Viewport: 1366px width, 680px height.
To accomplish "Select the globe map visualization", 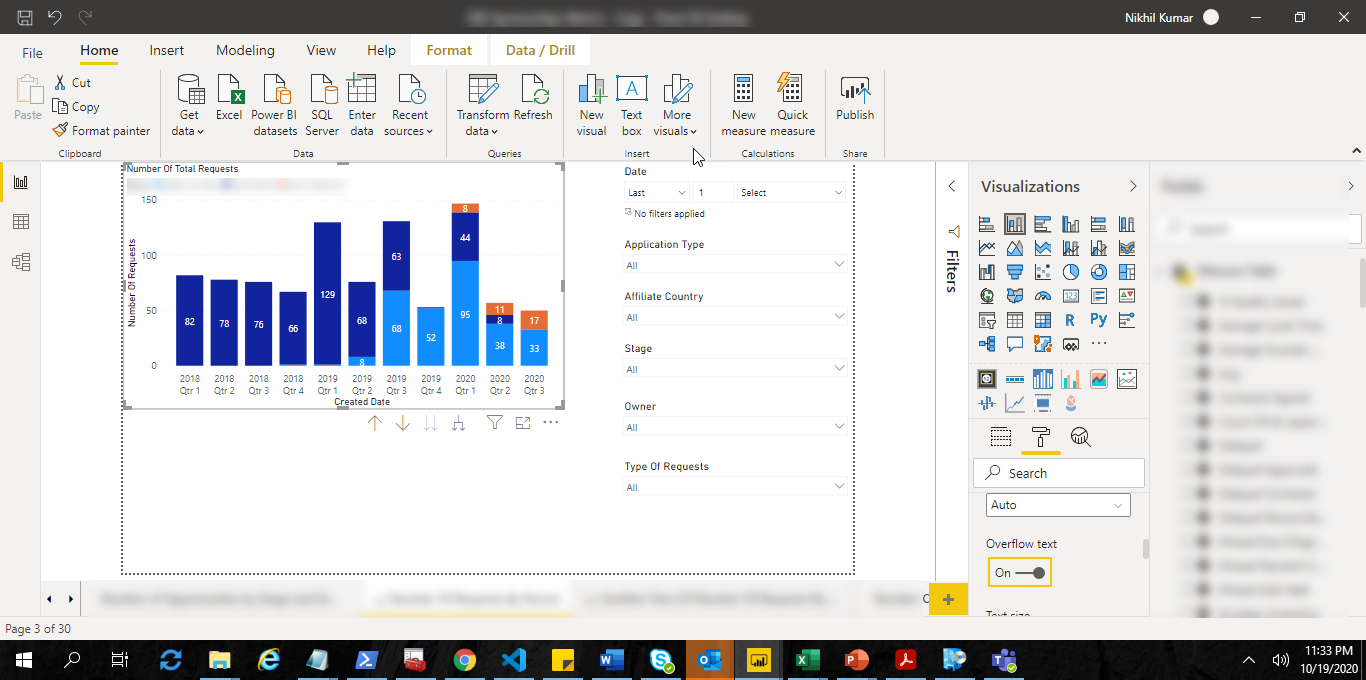I will point(987,296).
